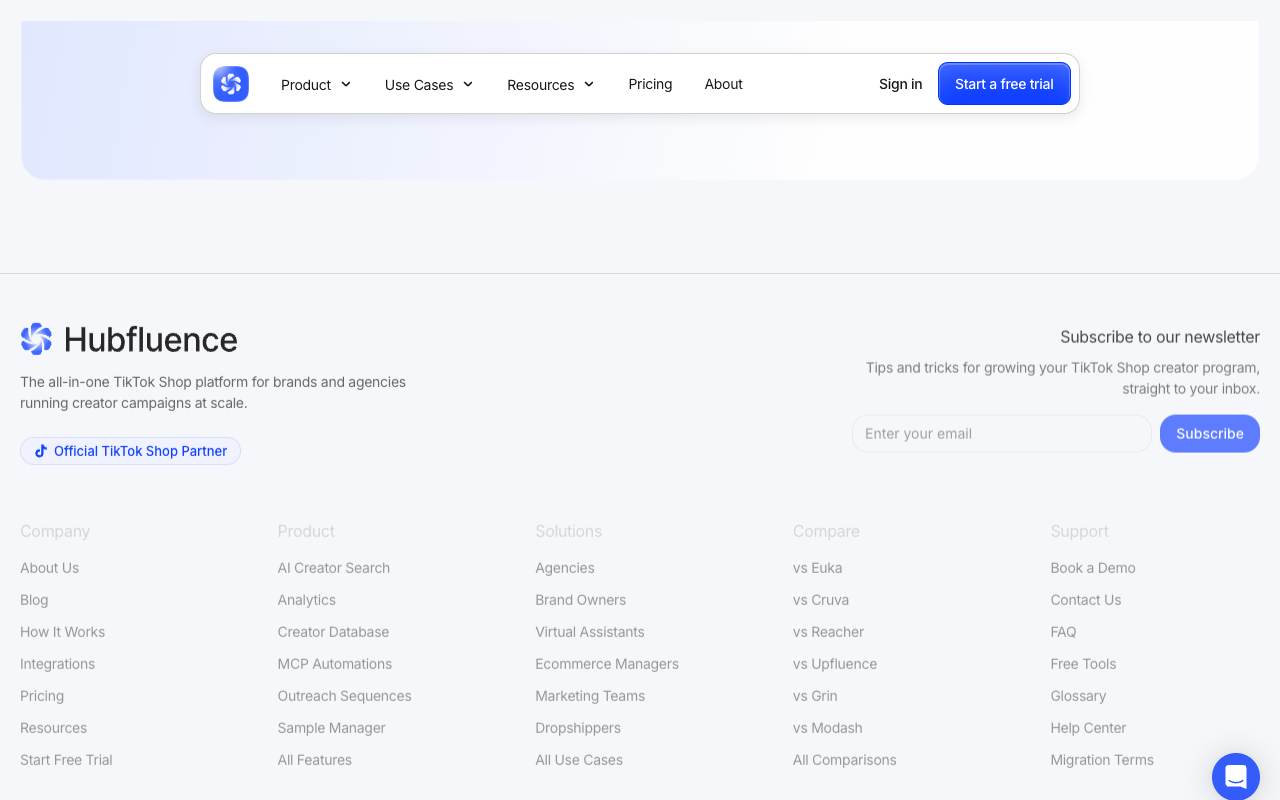Viewport: 1280px width, 800px height.
Task: Open Virtual Assistants link
Action: click(590, 632)
